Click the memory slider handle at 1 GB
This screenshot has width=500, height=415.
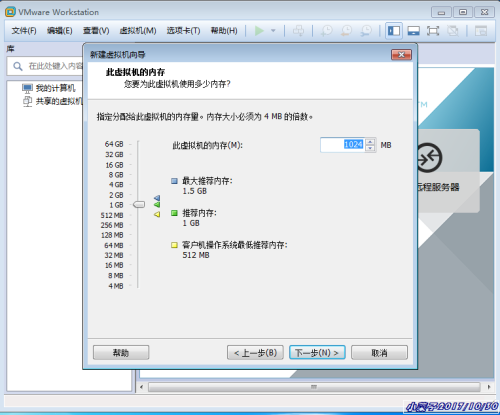pos(139,204)
